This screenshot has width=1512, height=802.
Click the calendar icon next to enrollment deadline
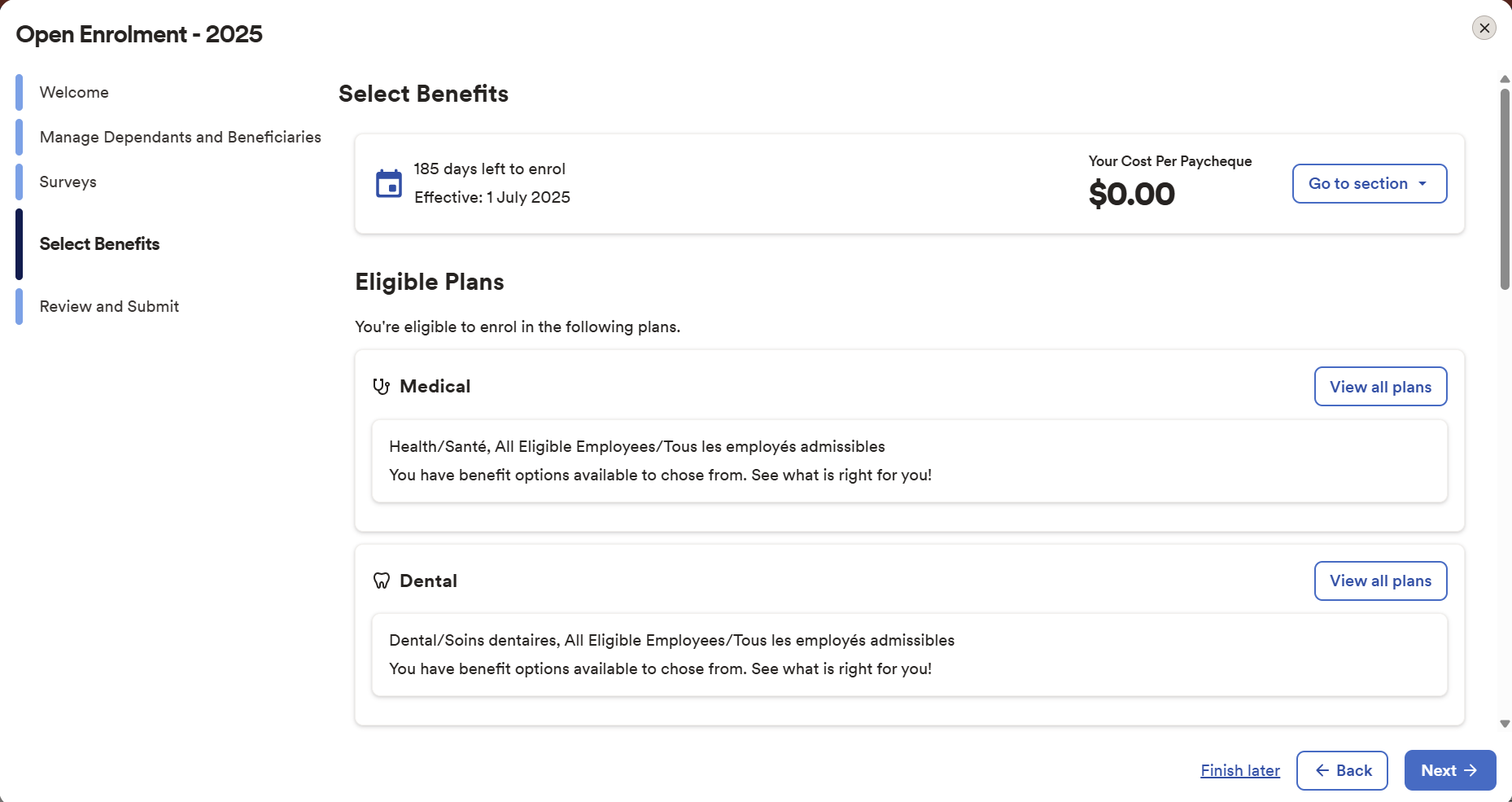point(389,183)
